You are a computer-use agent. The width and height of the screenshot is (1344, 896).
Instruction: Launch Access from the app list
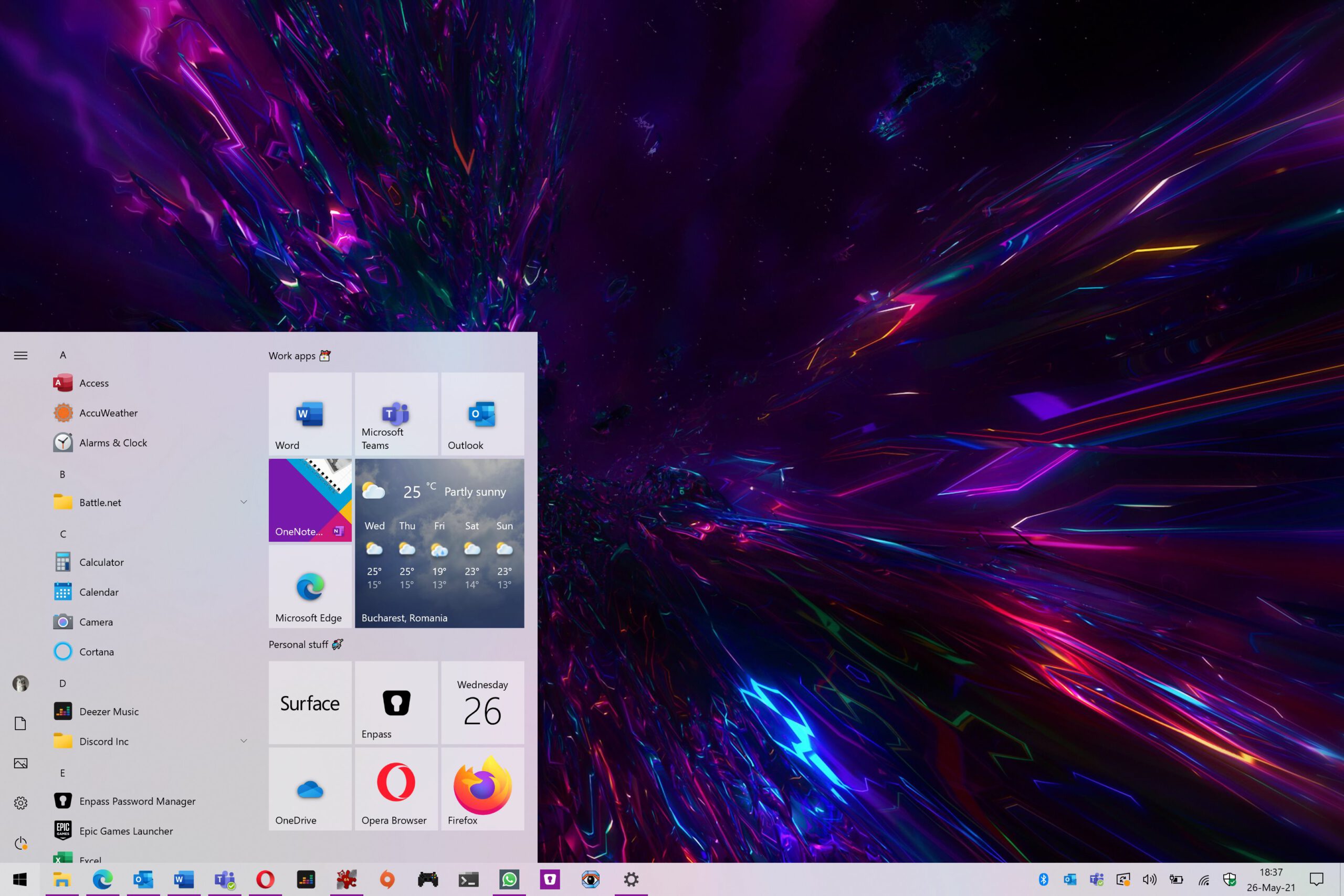[151, 383]
